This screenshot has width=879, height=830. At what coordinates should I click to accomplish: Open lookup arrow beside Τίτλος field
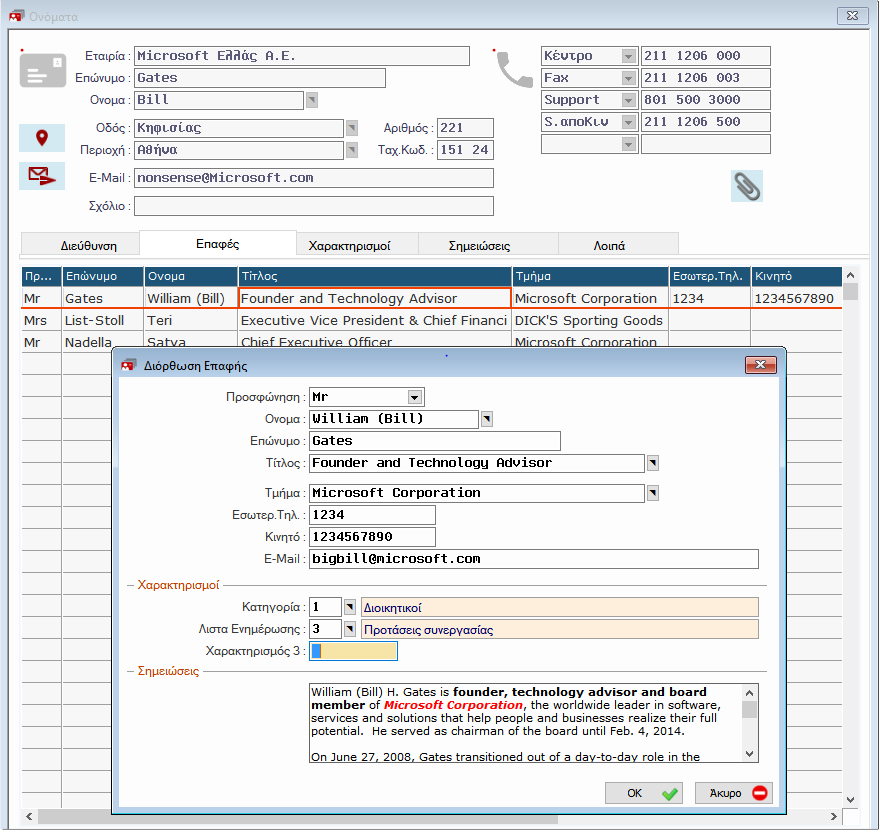click(653, 463)
